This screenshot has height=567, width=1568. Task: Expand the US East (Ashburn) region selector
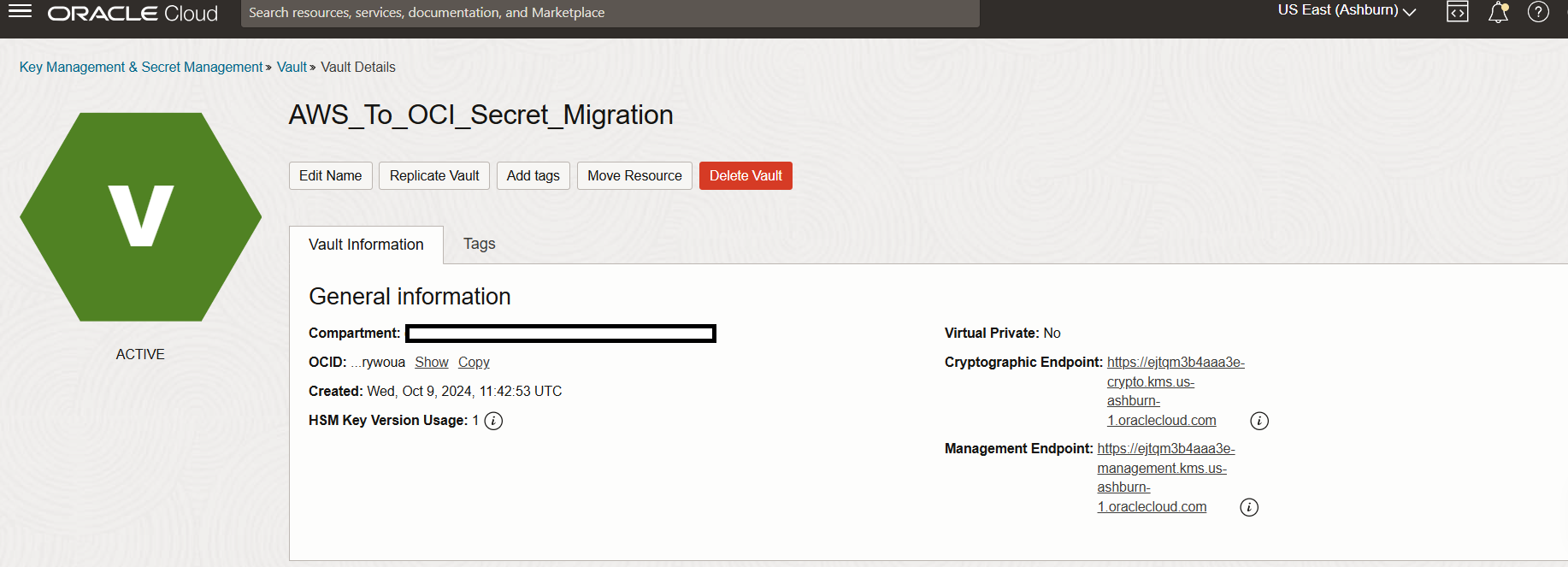coord(1347,10)
